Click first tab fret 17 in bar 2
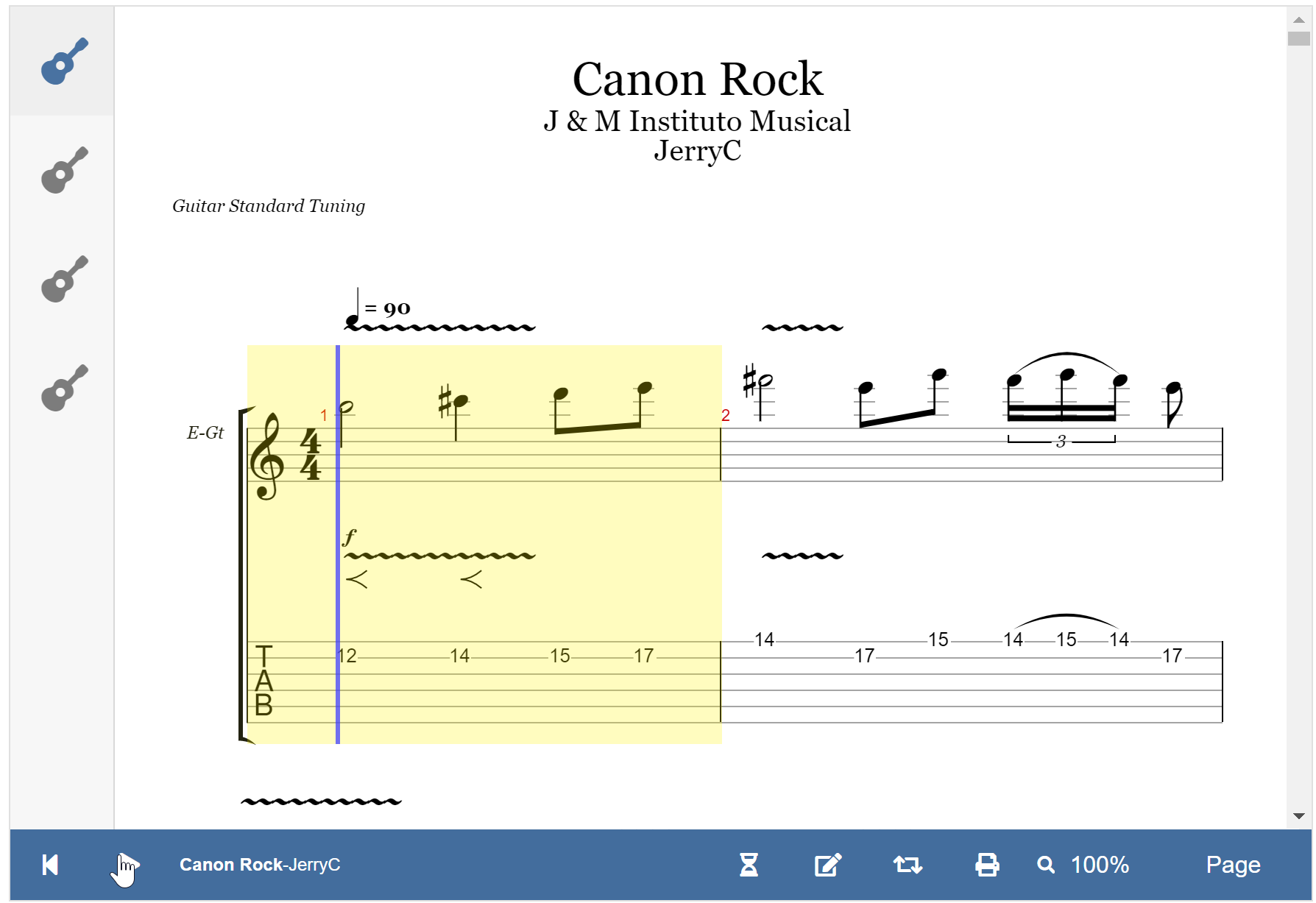Image resolution: width=1316 pixels, height=903 pixels. (865, 656)
